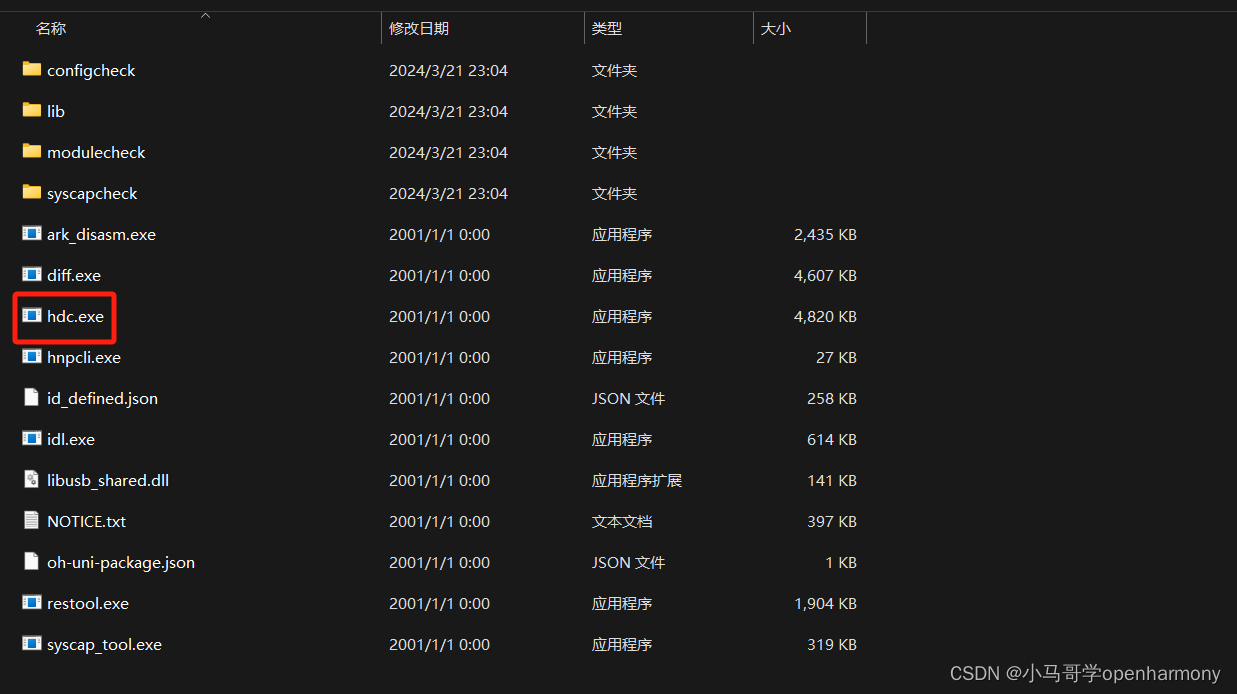Image resolution: width=1237 pixels, height=694 pixels.
Task: Click the hnpcli.exe application icon
Action: point(32,357)
